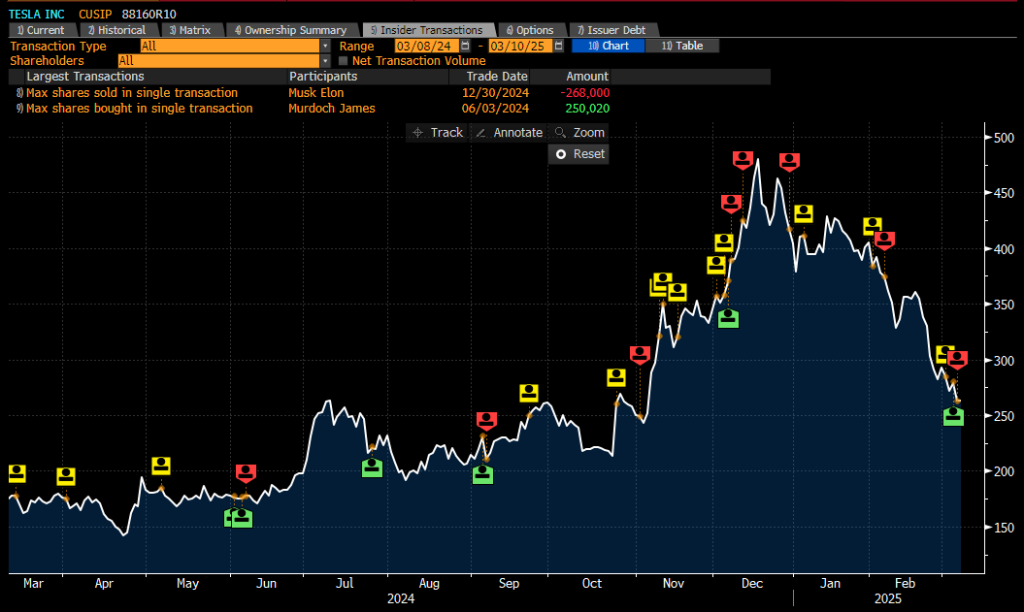Select the green buy marker in late November 2024
The width and height of the screenshot is (1024, 612).
pos(728,319)
